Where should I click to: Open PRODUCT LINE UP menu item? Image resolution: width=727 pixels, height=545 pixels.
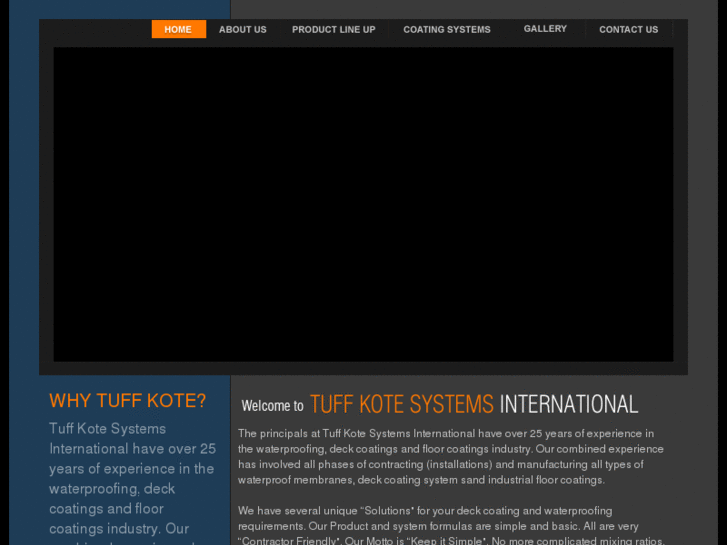tap(333, 29)
